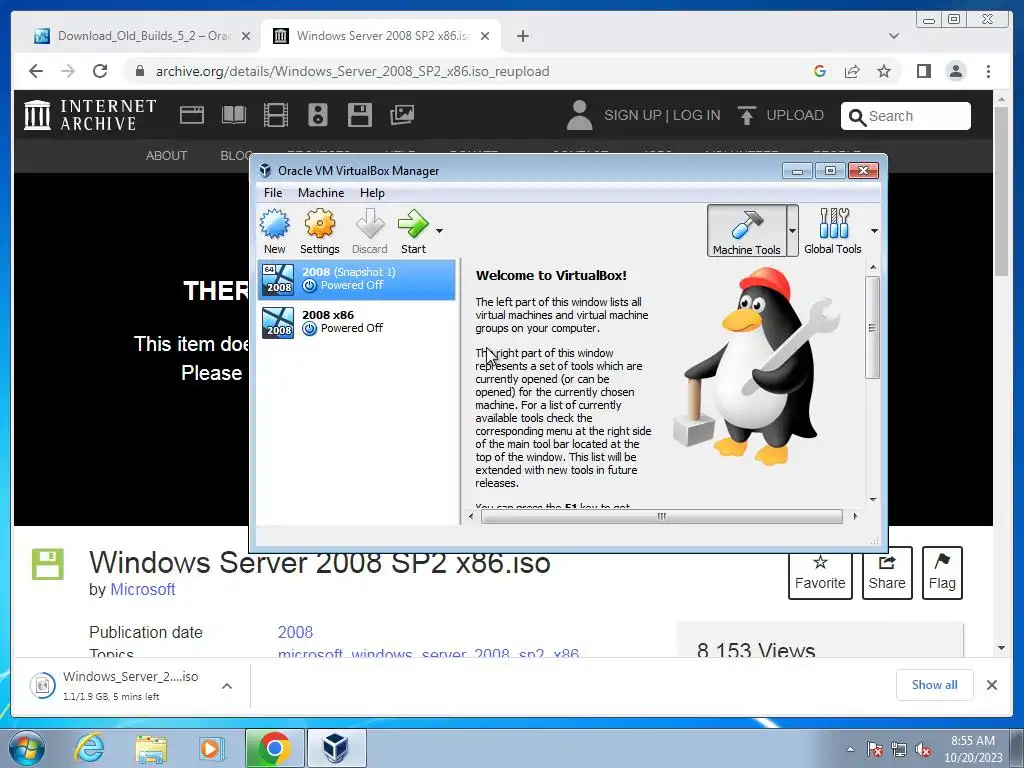Reload the archive.org page
1024x768 pixels.
pos(100,71)
